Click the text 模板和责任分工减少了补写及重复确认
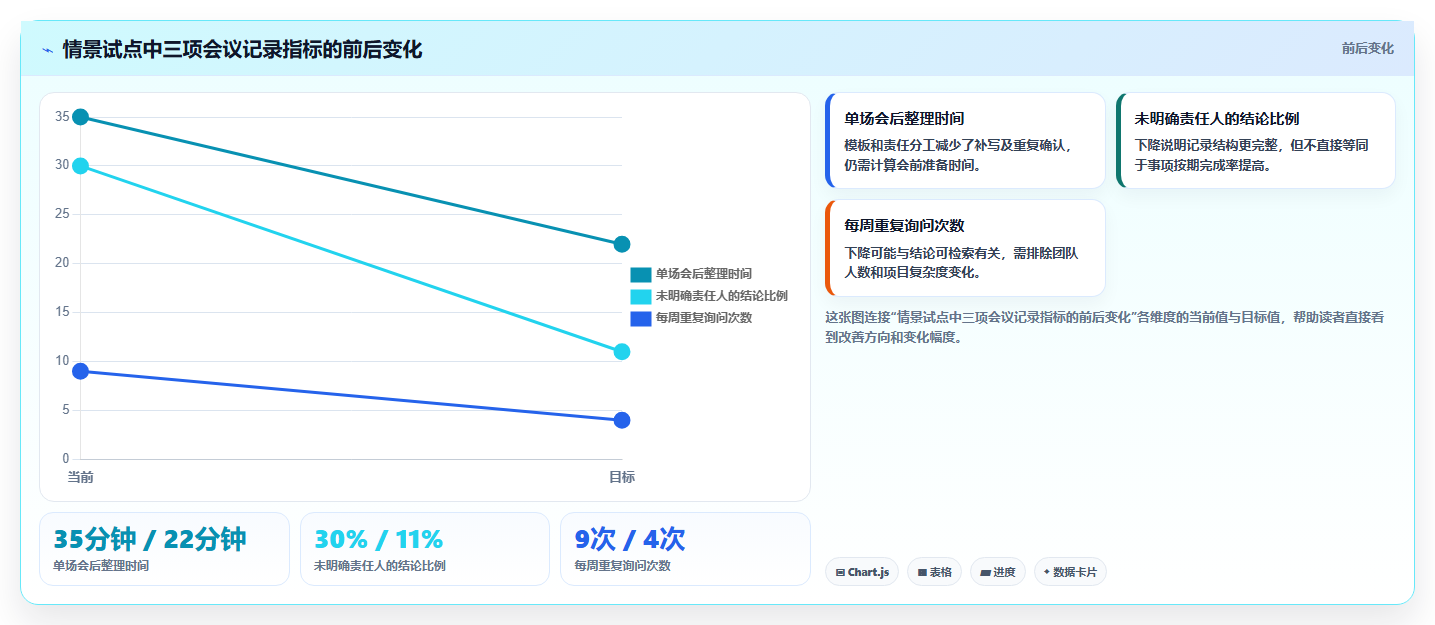Image resolution: width=1435 pixels, height=625 pixels. point(956,145)
